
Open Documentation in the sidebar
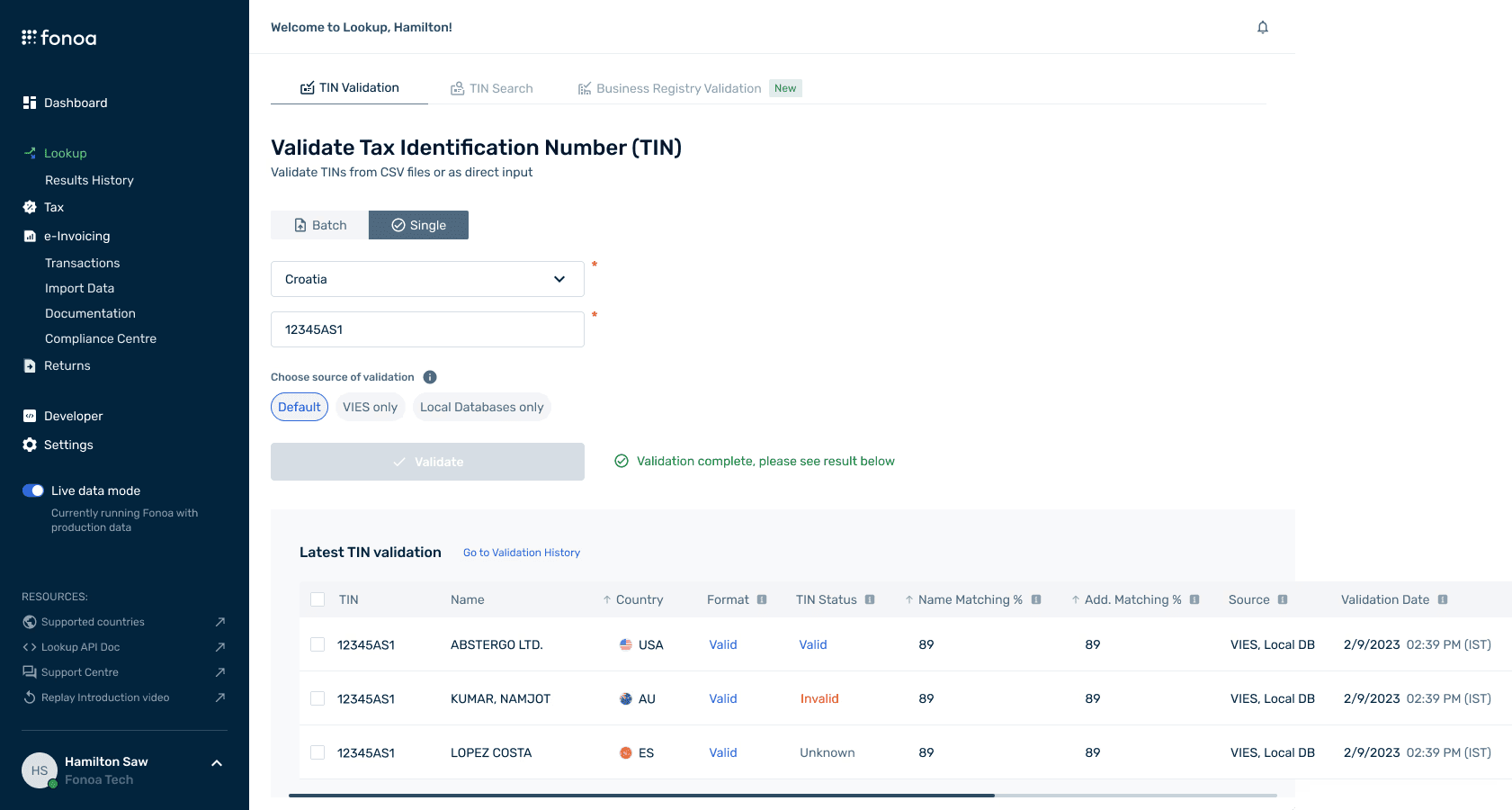tap(90, 313)
